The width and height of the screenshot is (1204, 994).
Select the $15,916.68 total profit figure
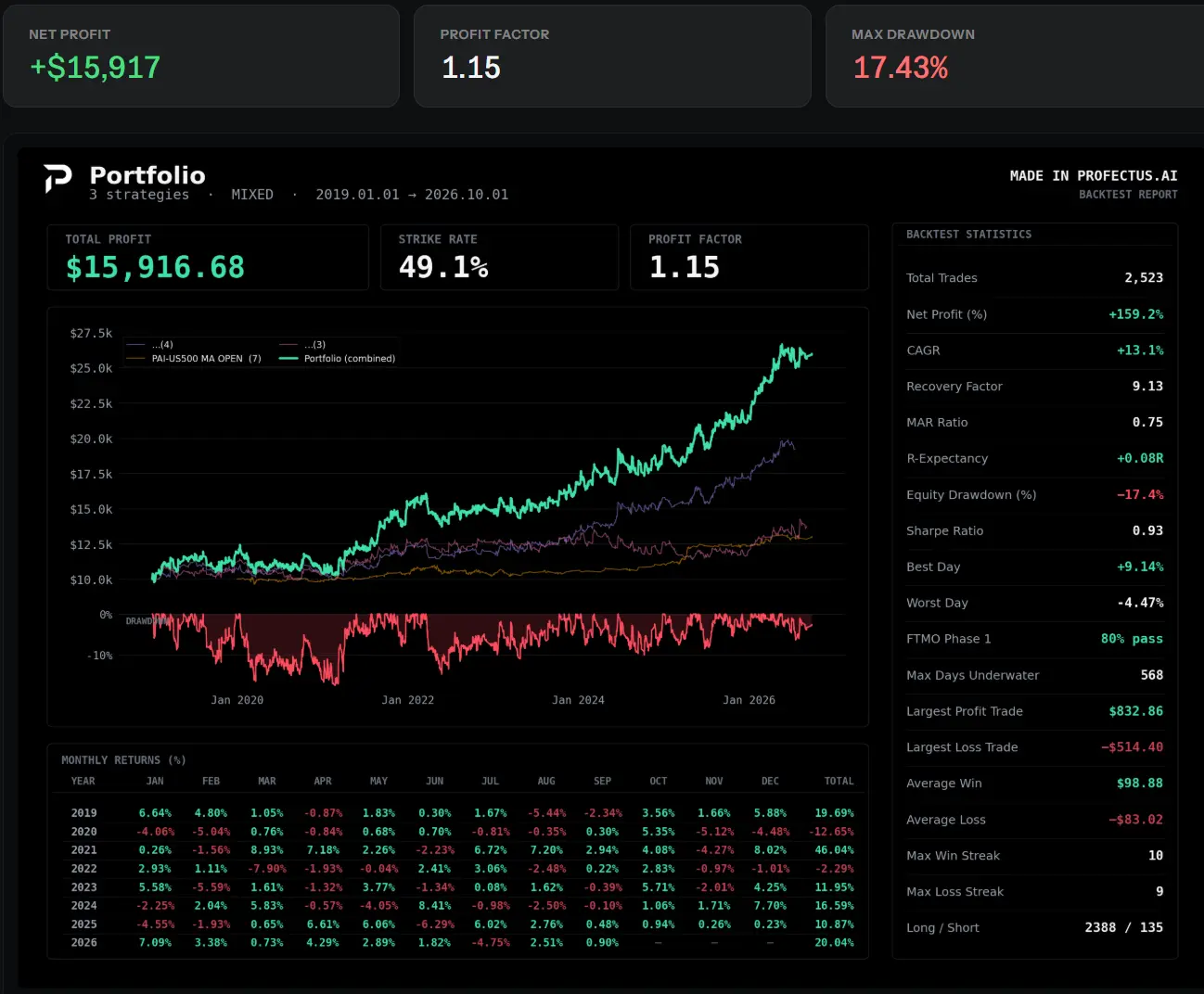click(155, 268)
